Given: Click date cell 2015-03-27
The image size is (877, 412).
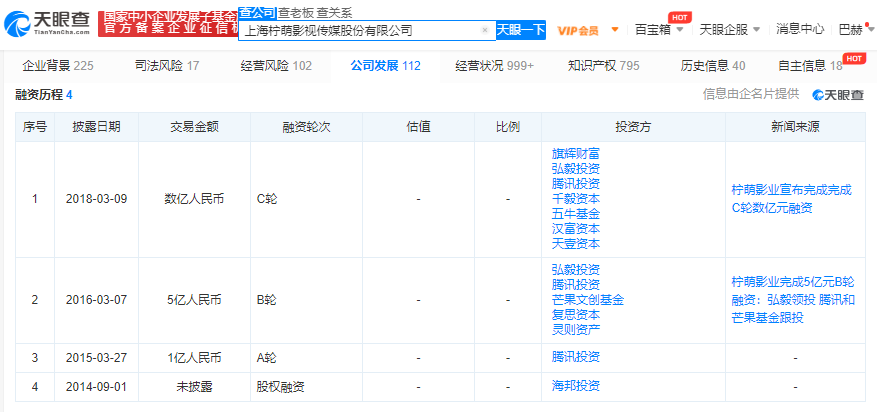Looking at the screenshot, I should [96, 357].
